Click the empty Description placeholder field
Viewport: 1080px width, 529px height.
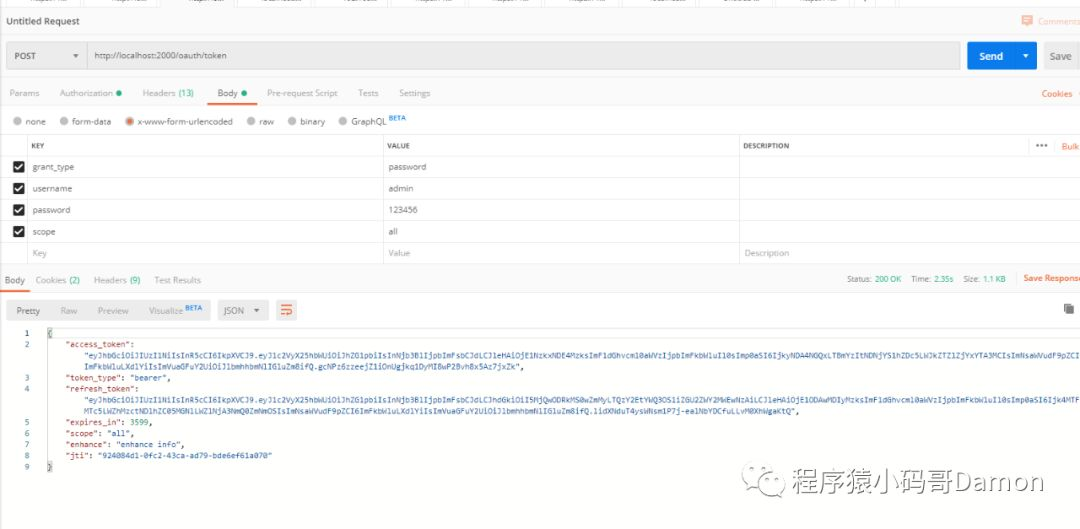pos(909,253)
